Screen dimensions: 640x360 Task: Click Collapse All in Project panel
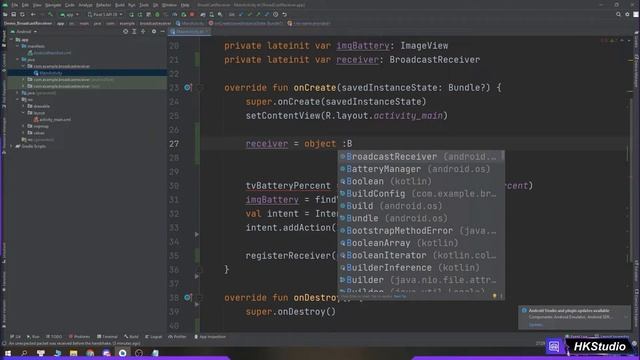pyautogui.click(x=143, y=31)
